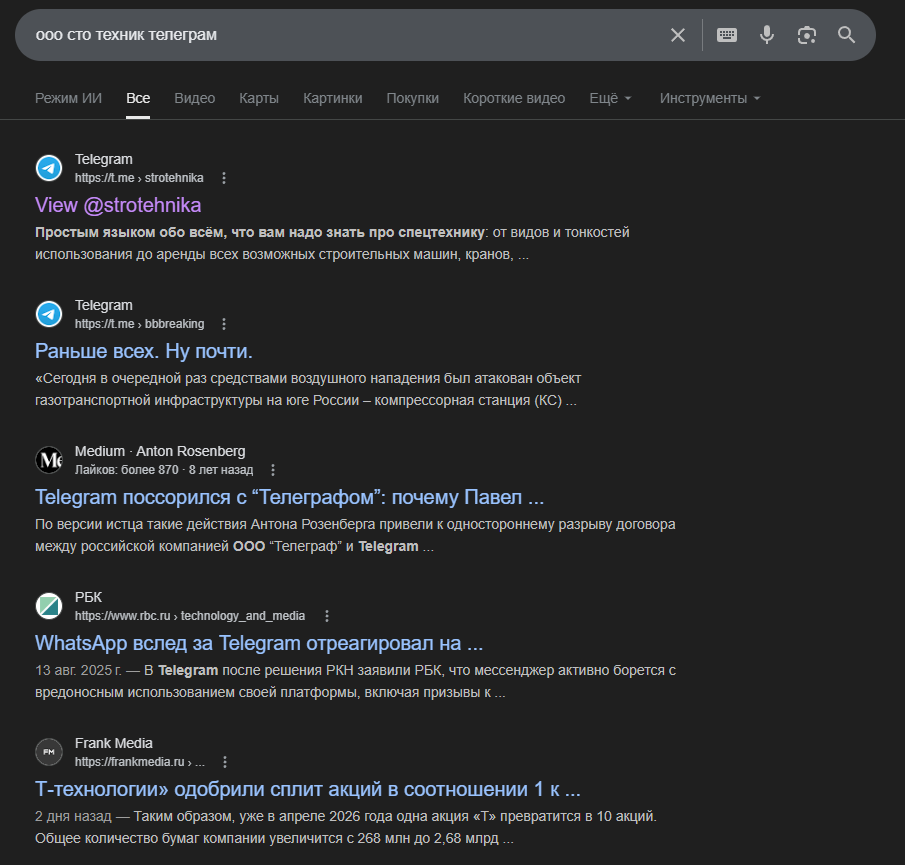This screenshot has height=865, width=905.
Task: Clear the search query with the X button
Action: click(677, 35)
